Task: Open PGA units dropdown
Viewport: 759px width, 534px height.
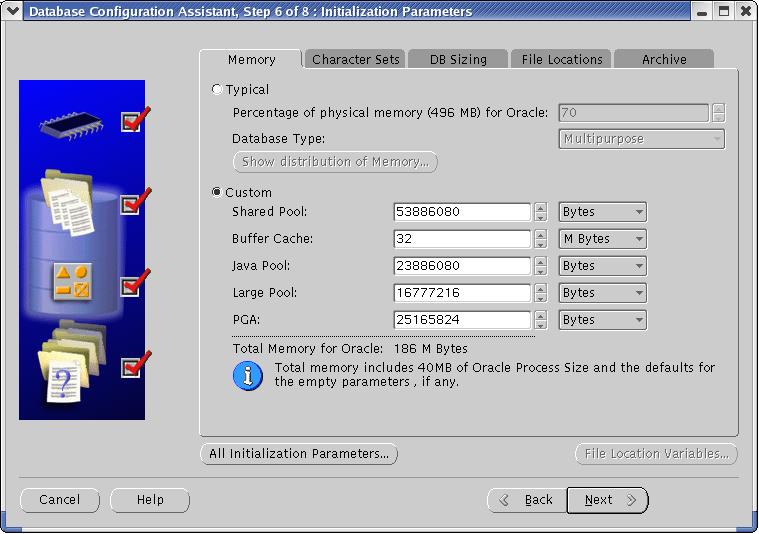Action: [602, 320]
